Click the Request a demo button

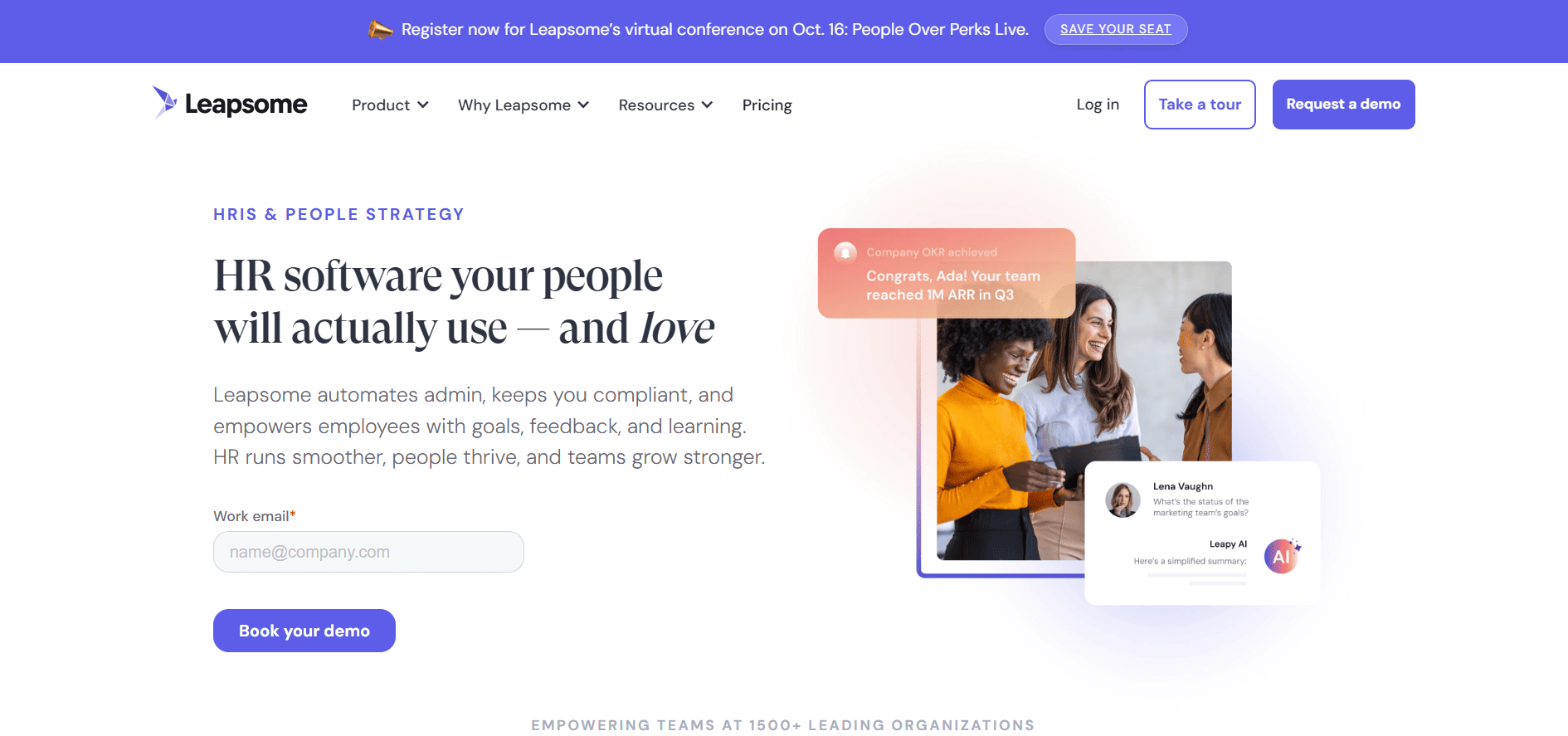1343,105
